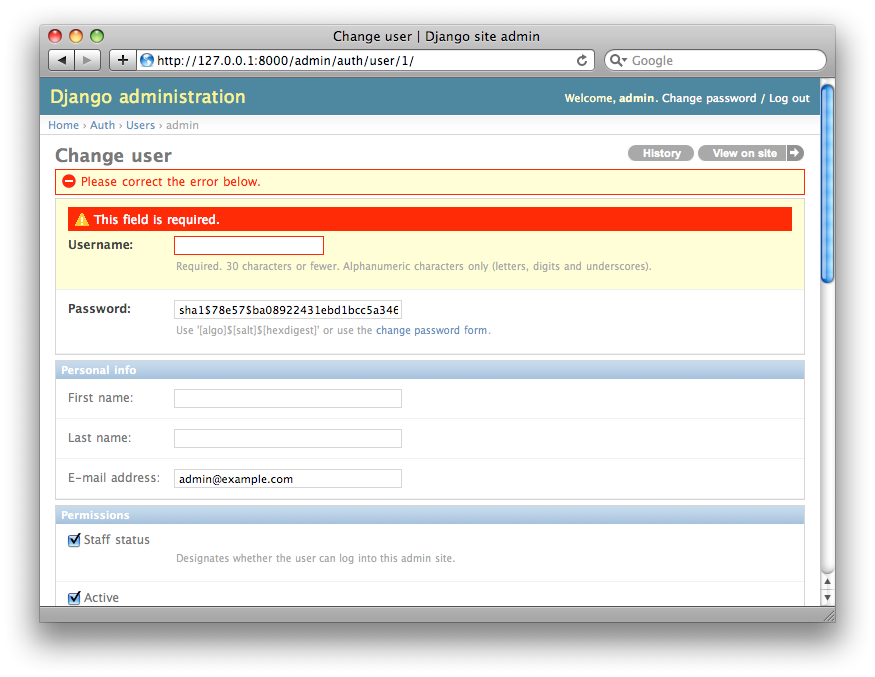Screen dimensions: 875x677
Task: Log out of Django administration
Action: pos(789,98)
